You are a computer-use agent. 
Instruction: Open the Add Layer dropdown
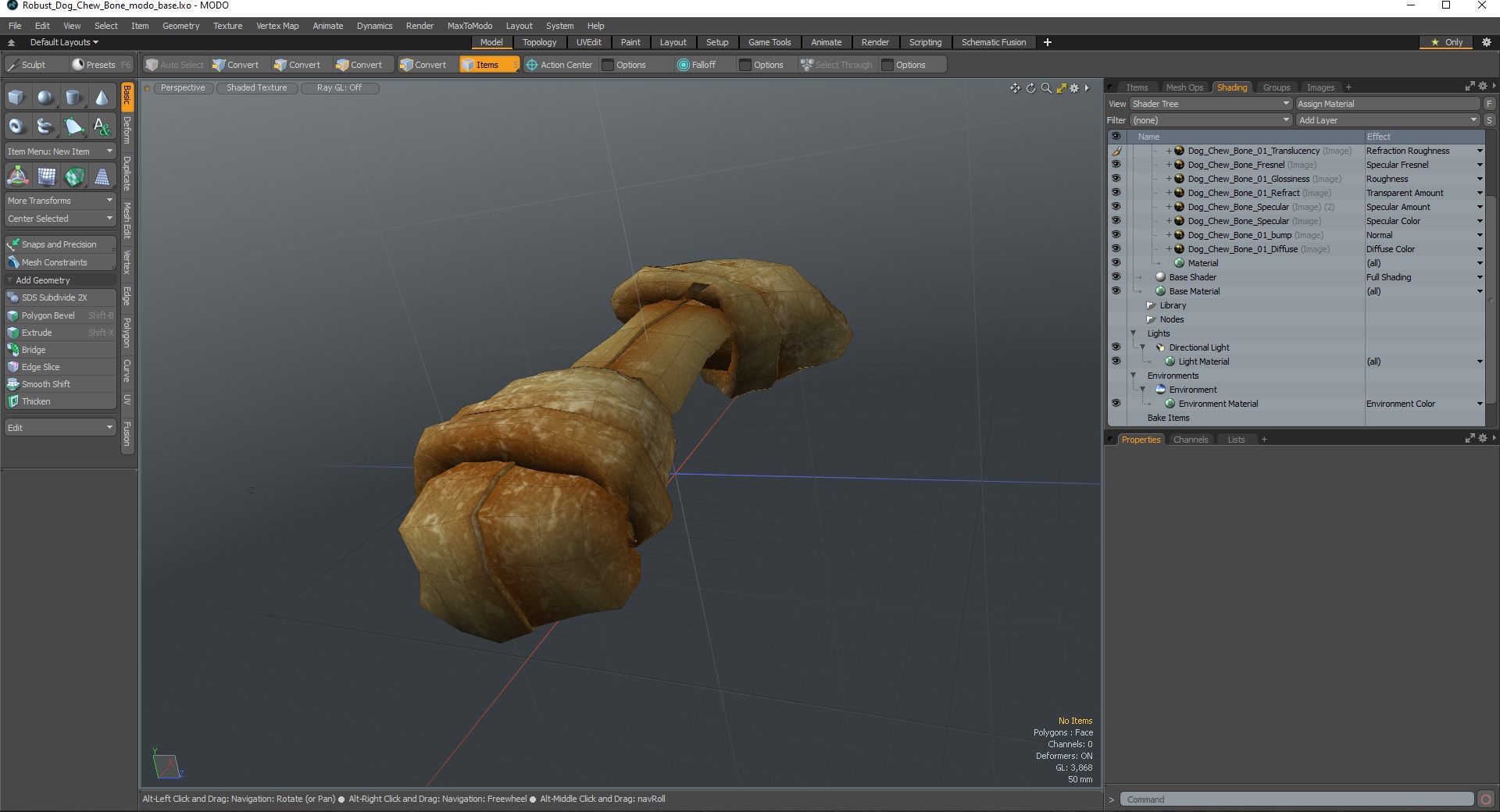tap(1387, 120)
